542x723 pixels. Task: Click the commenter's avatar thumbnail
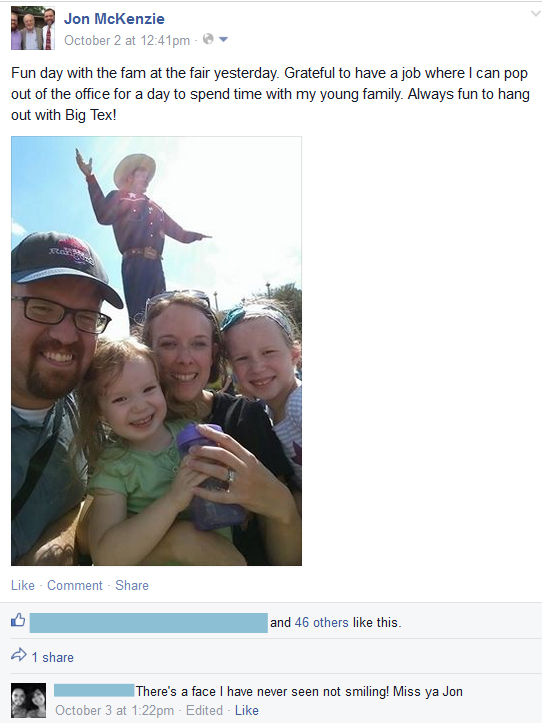[x=29, y=700]
